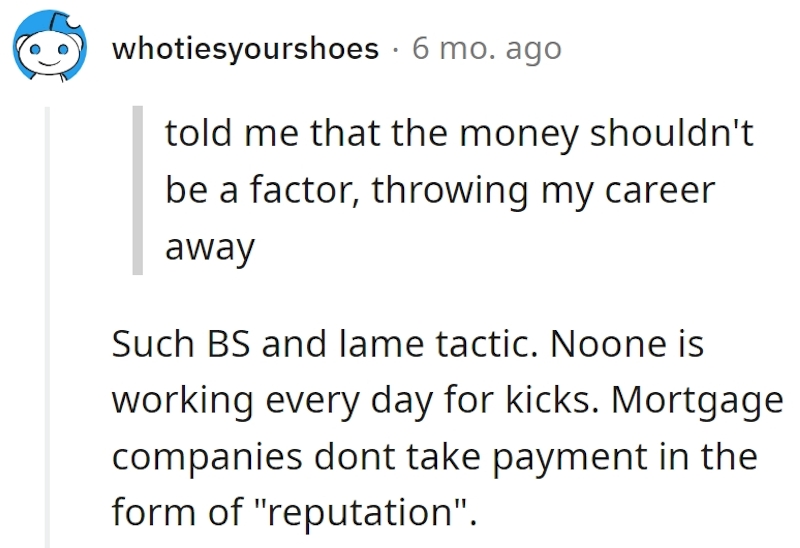Collapse the comment using the thread line
800x548 pixels.
47,327
